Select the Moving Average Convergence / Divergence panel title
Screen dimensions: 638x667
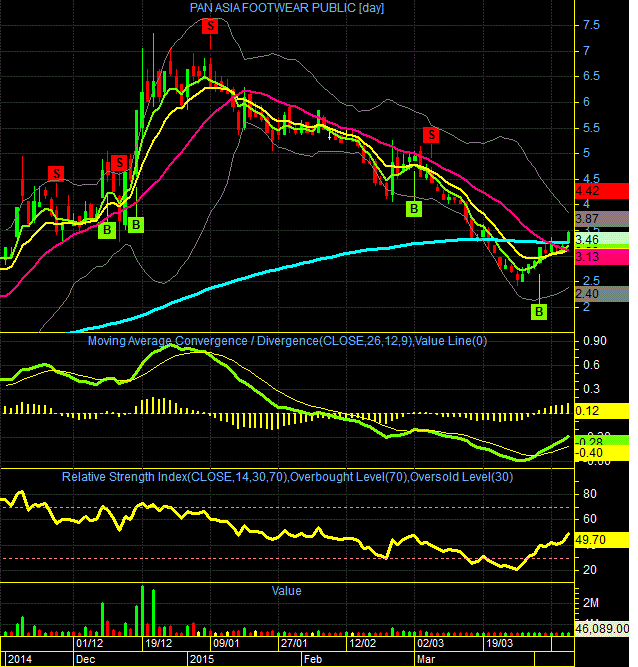click(x=287, y=341)
